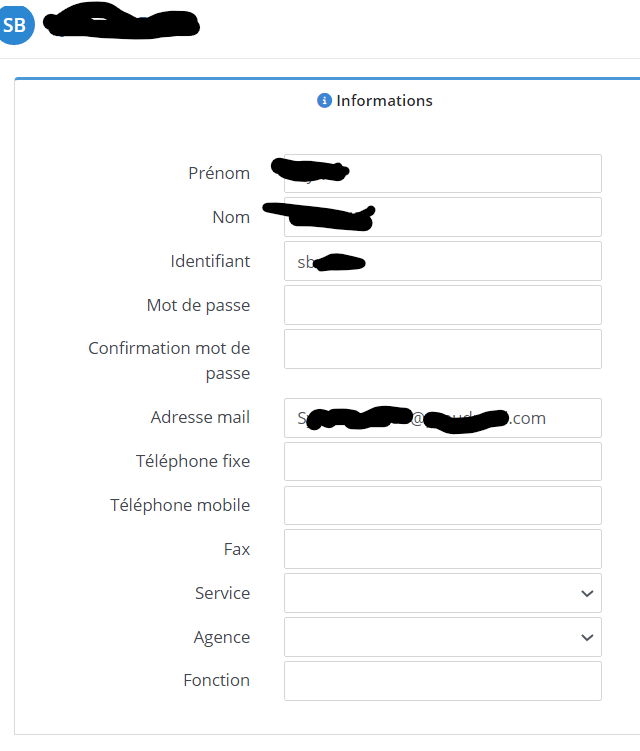Focus the Fonction text field
Screen dimensions: 640x751
pyautogui.click(x=443, y=681)
